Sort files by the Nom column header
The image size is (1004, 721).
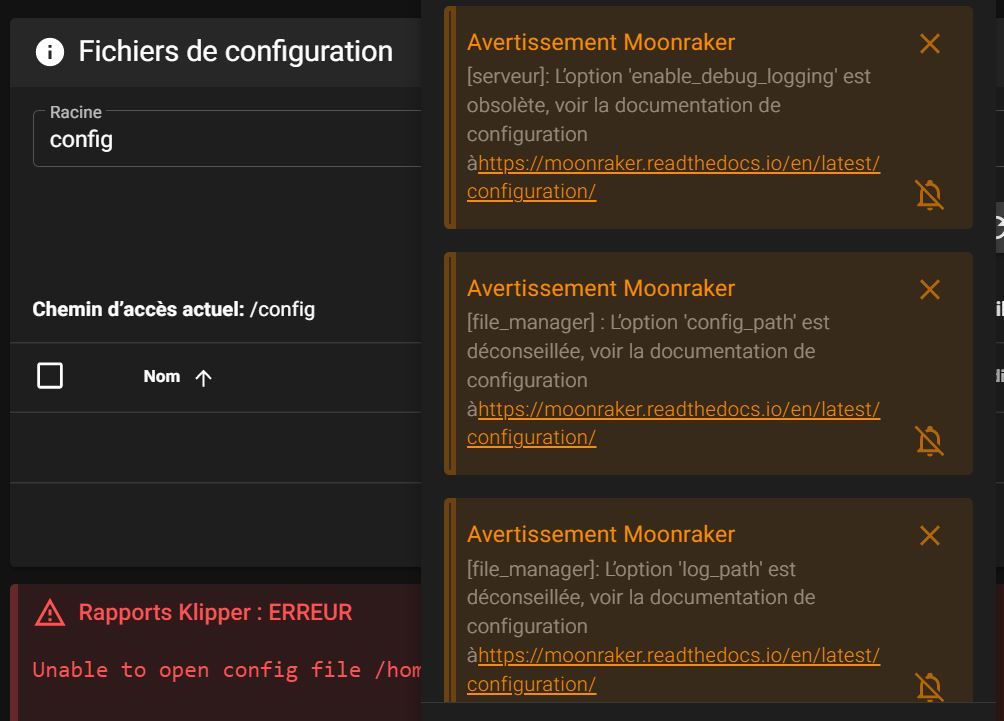(x=161, y=377)
